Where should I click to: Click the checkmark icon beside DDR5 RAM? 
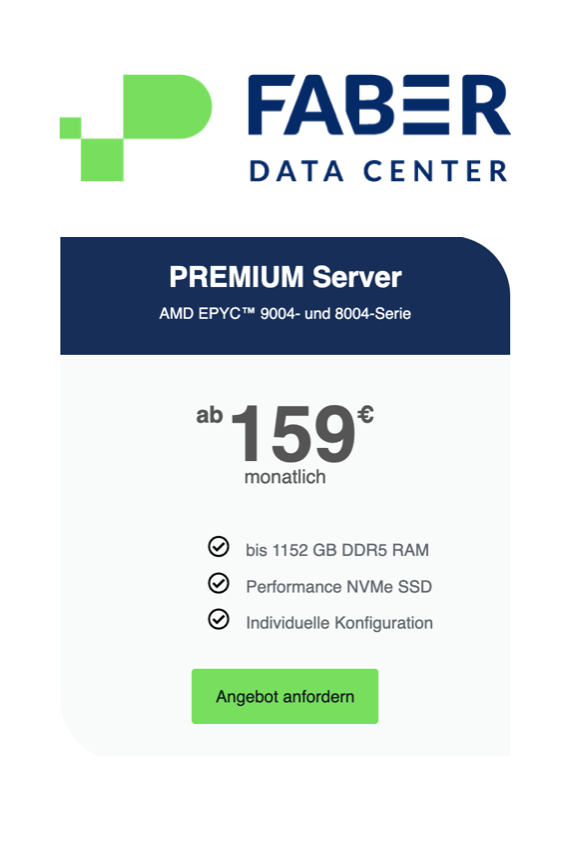coord(219,546)
